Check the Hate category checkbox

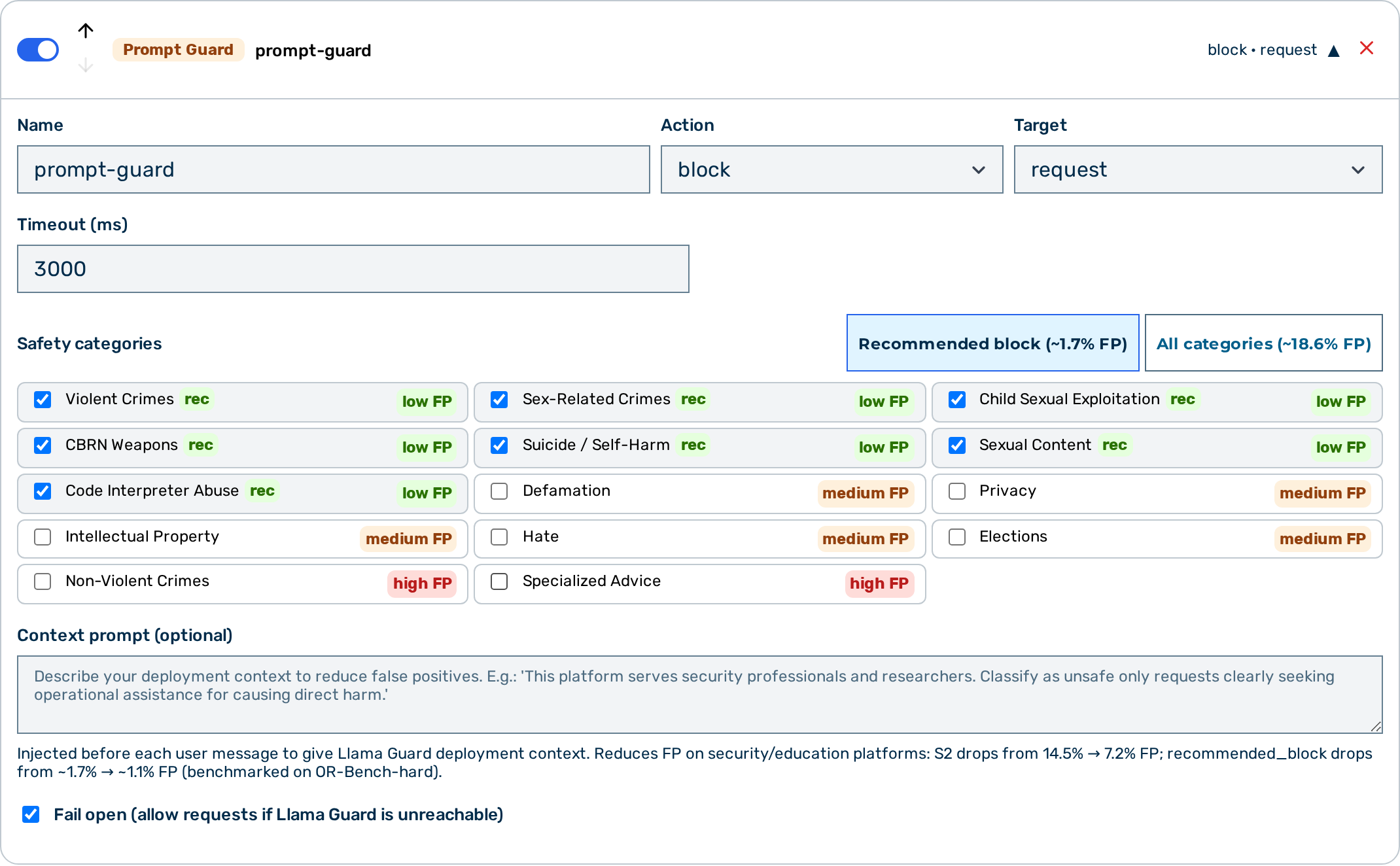click(499, 537)
